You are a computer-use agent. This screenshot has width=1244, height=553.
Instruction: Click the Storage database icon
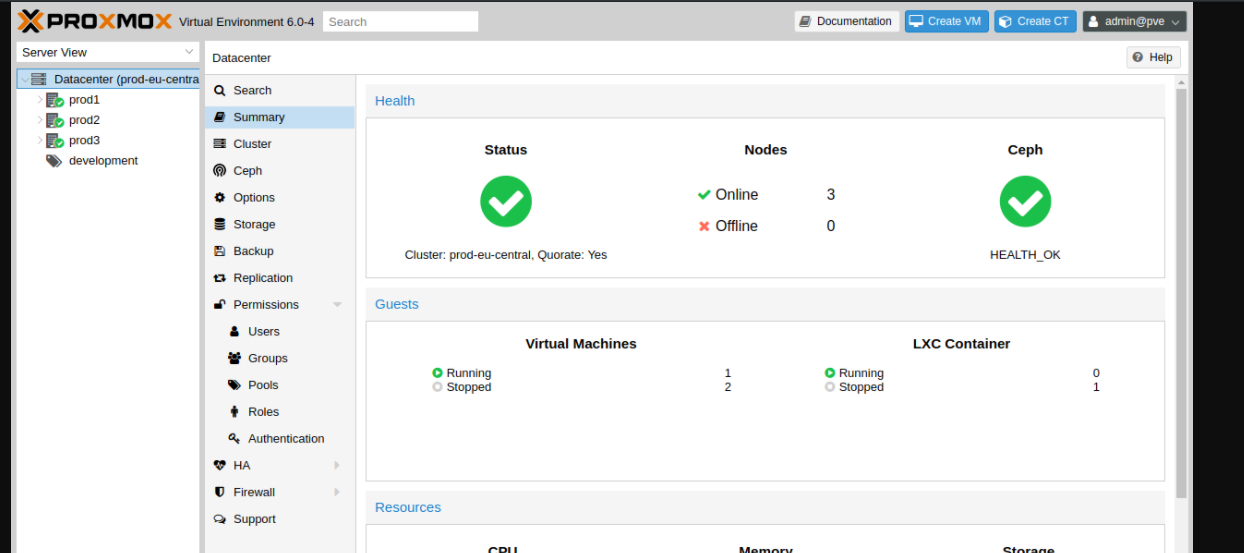pos(220,225)
